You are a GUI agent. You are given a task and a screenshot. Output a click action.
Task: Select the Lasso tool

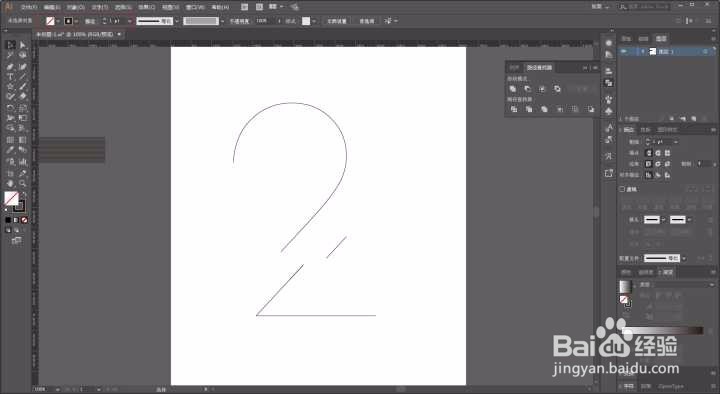pos(22,55)
